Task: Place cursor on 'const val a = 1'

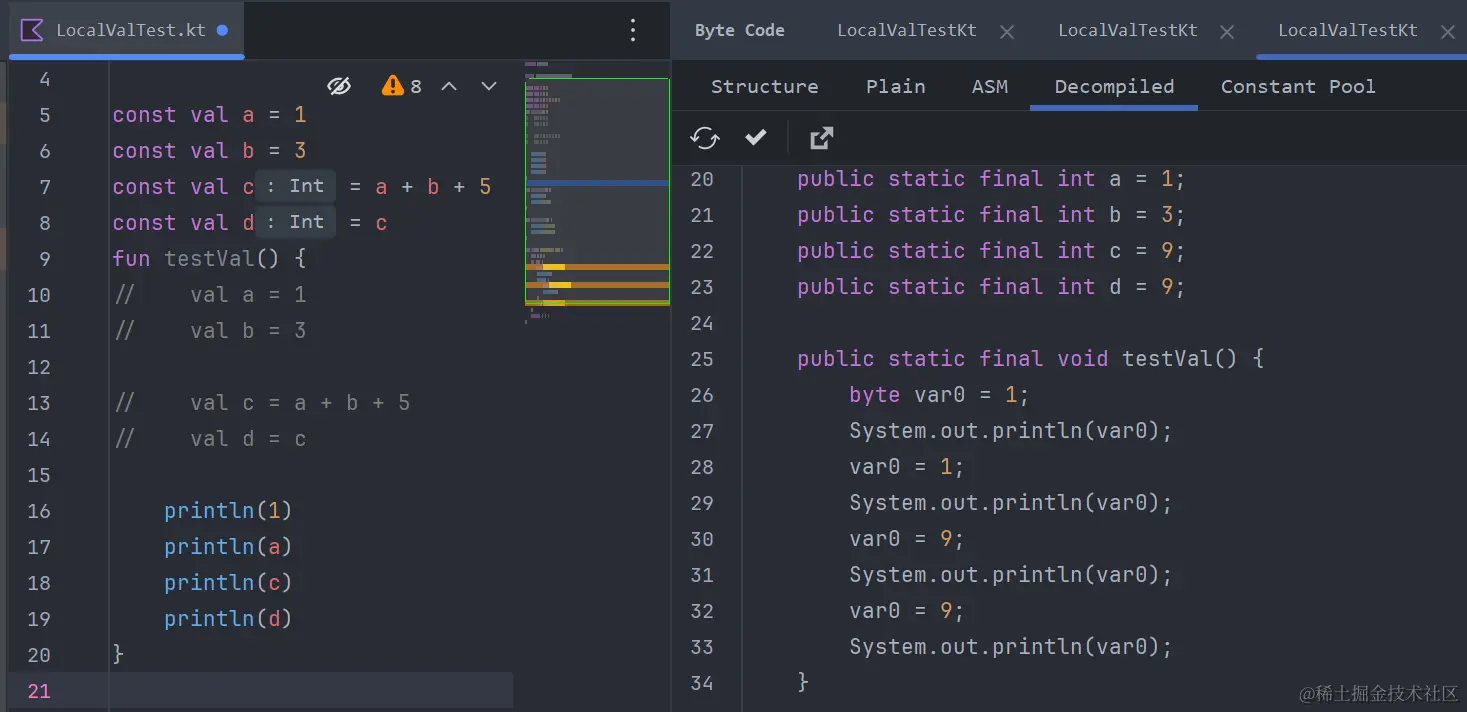Action: 209,115
